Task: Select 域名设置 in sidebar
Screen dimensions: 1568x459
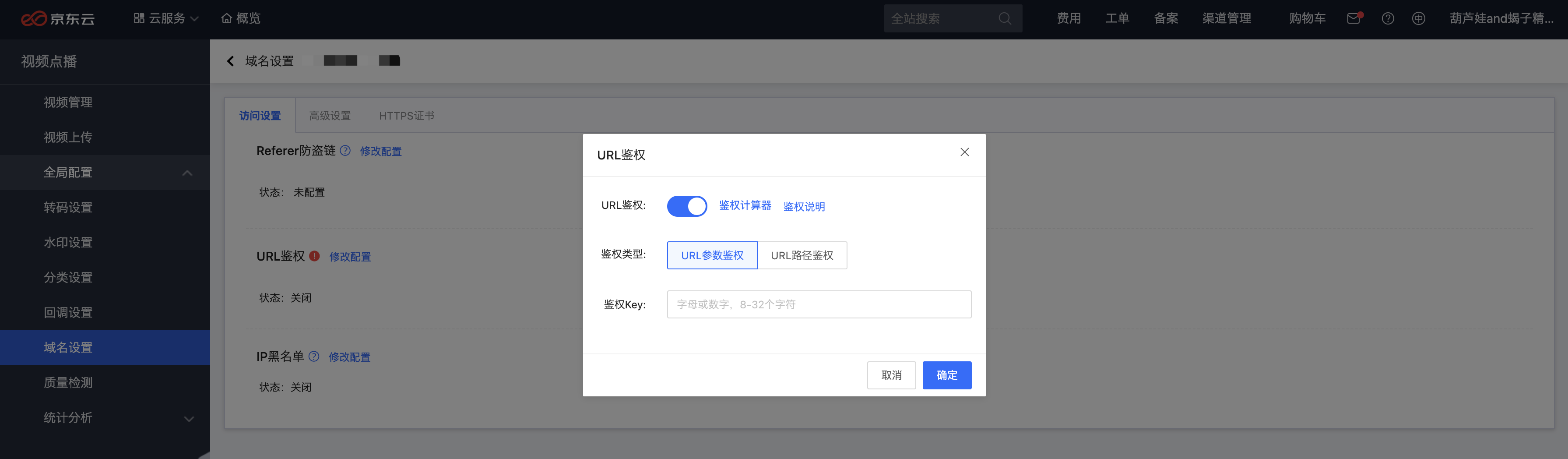Action: click(105, 348)
